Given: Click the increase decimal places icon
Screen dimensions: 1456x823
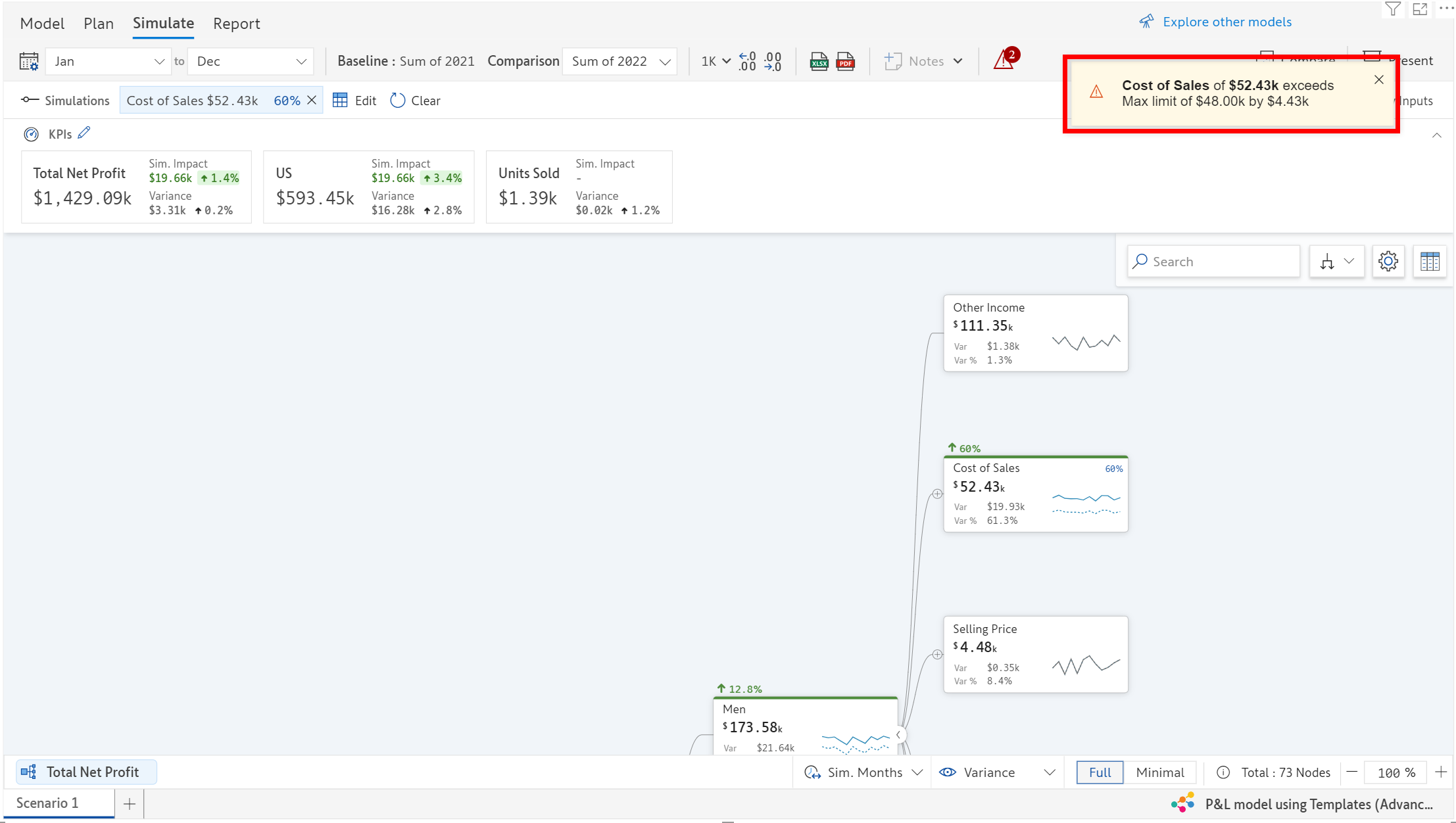Looking at the screenshot, I should click(747, 61).
